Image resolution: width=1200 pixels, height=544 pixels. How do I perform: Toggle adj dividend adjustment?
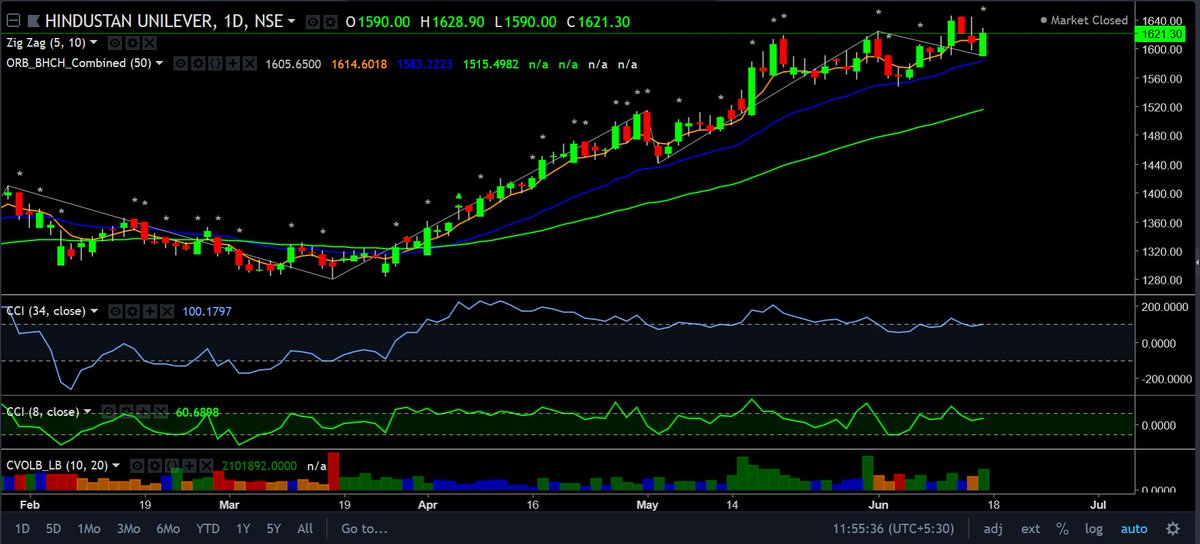993,529
